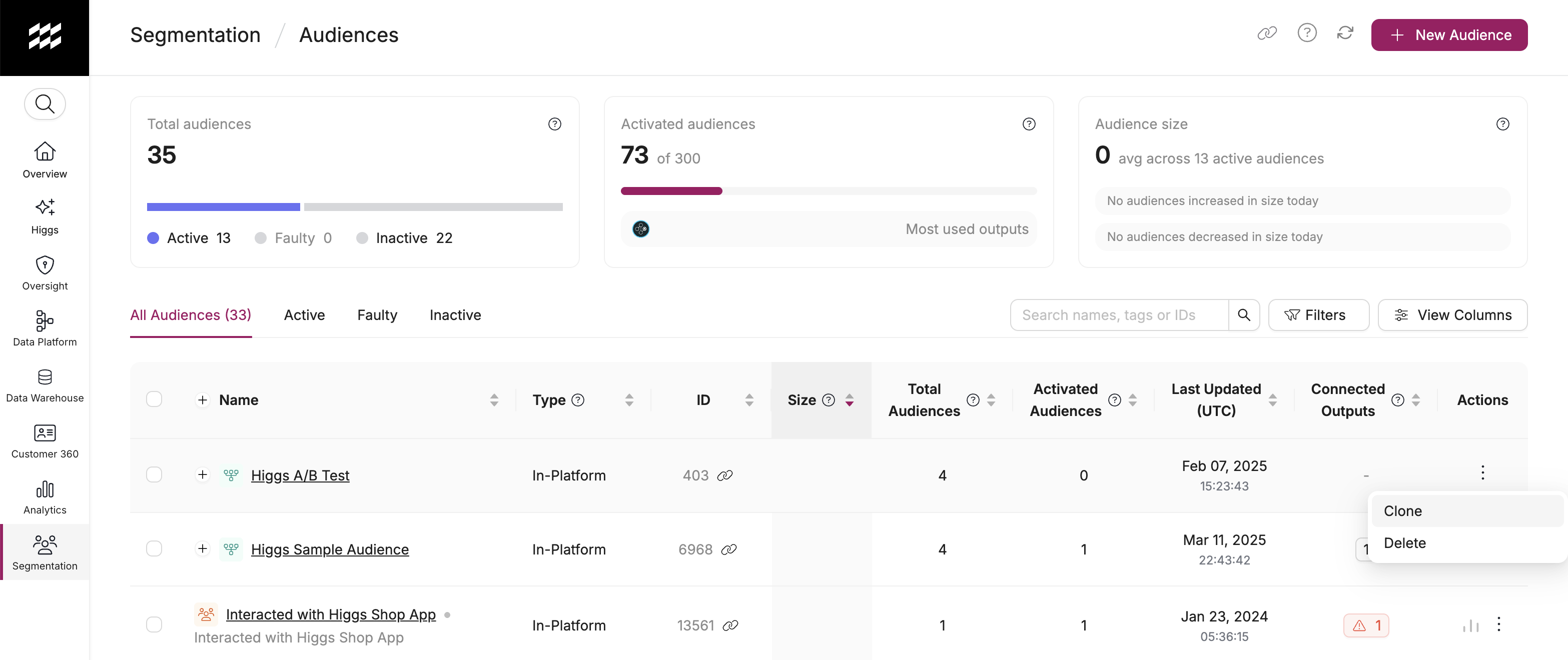Click the New Audience button
Viewport: 1568px width, 660px height.
point(1449,34)
